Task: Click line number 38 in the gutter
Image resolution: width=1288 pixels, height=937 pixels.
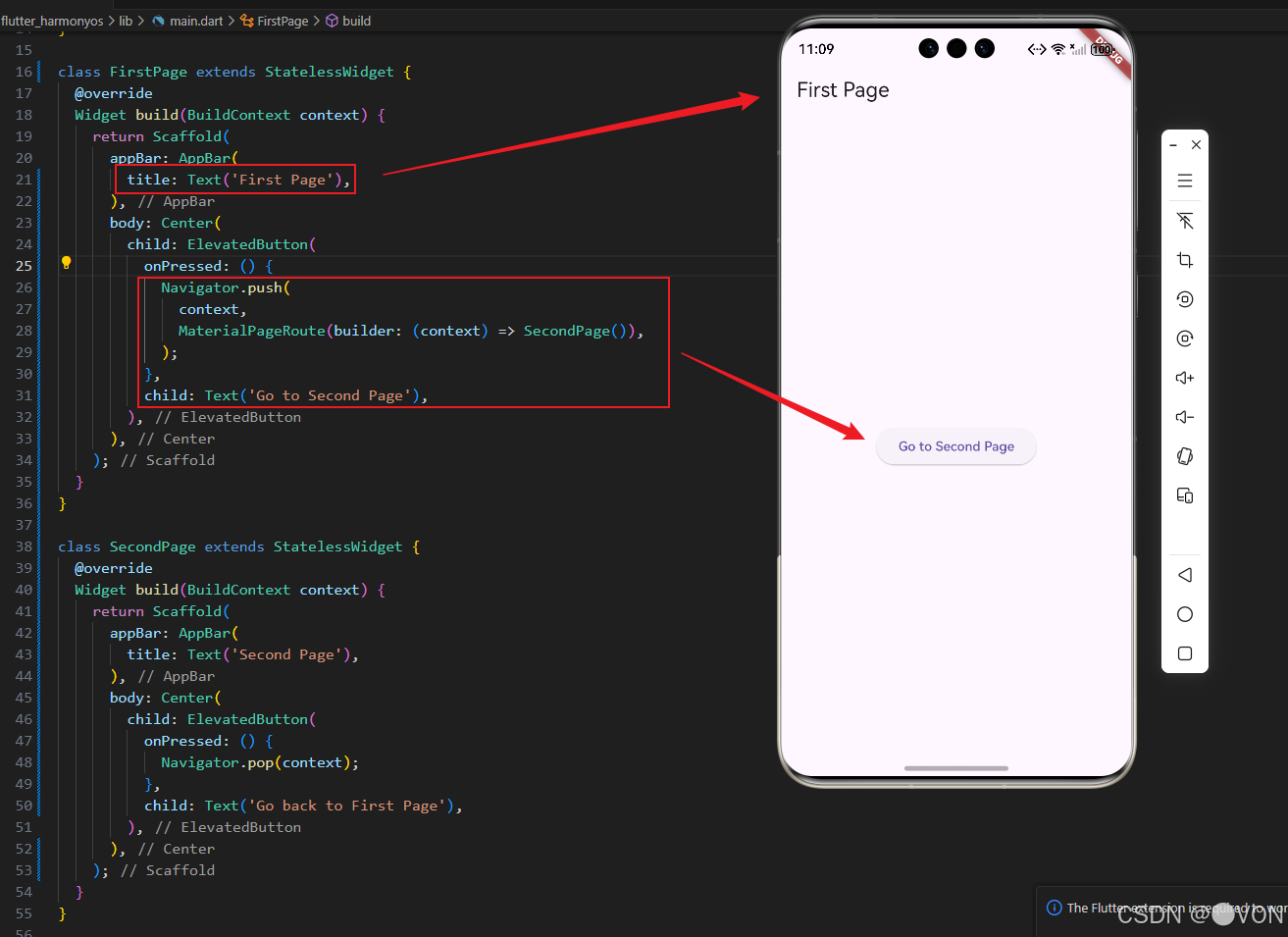Action: pos(24,547)
